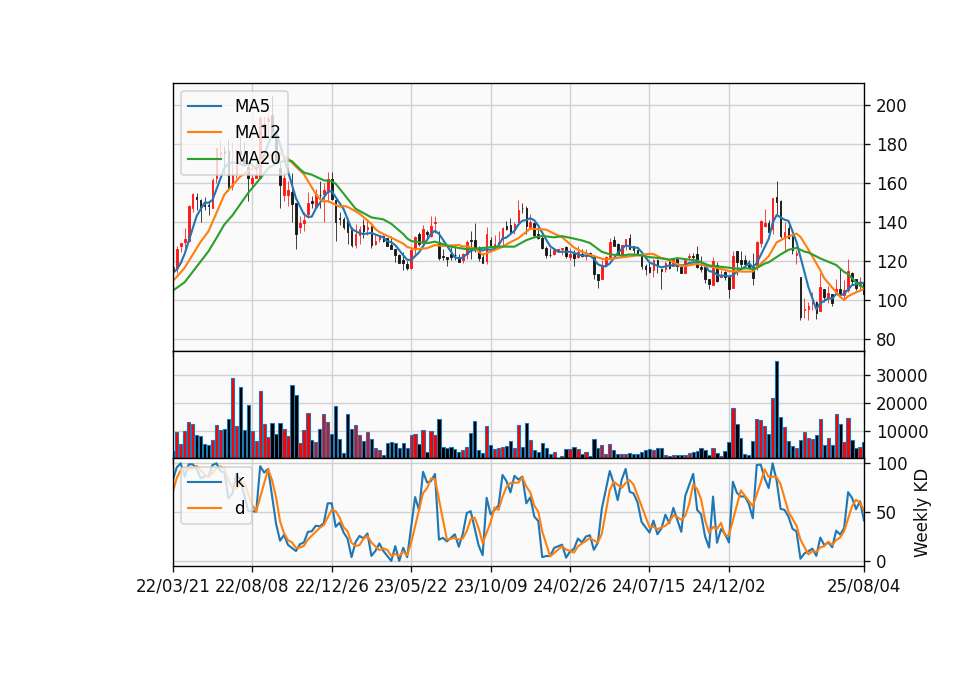Click the 25/08/04 date label
Screen dimensions: 960x690
pos(864,586)
